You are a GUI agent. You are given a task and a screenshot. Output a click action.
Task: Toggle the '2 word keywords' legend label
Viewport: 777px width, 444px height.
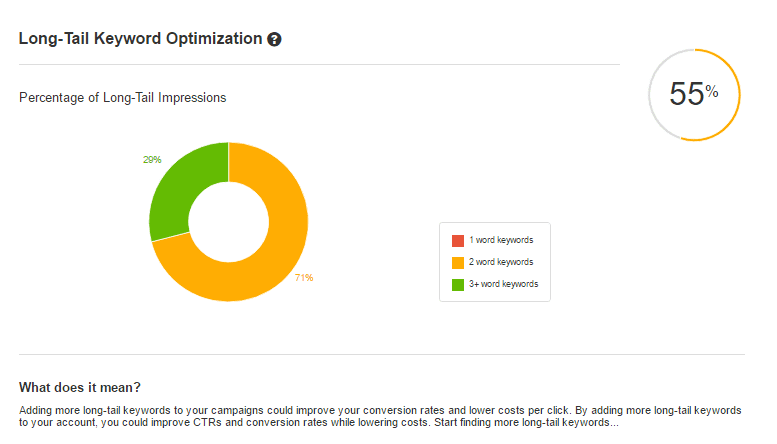pos(501,262)
